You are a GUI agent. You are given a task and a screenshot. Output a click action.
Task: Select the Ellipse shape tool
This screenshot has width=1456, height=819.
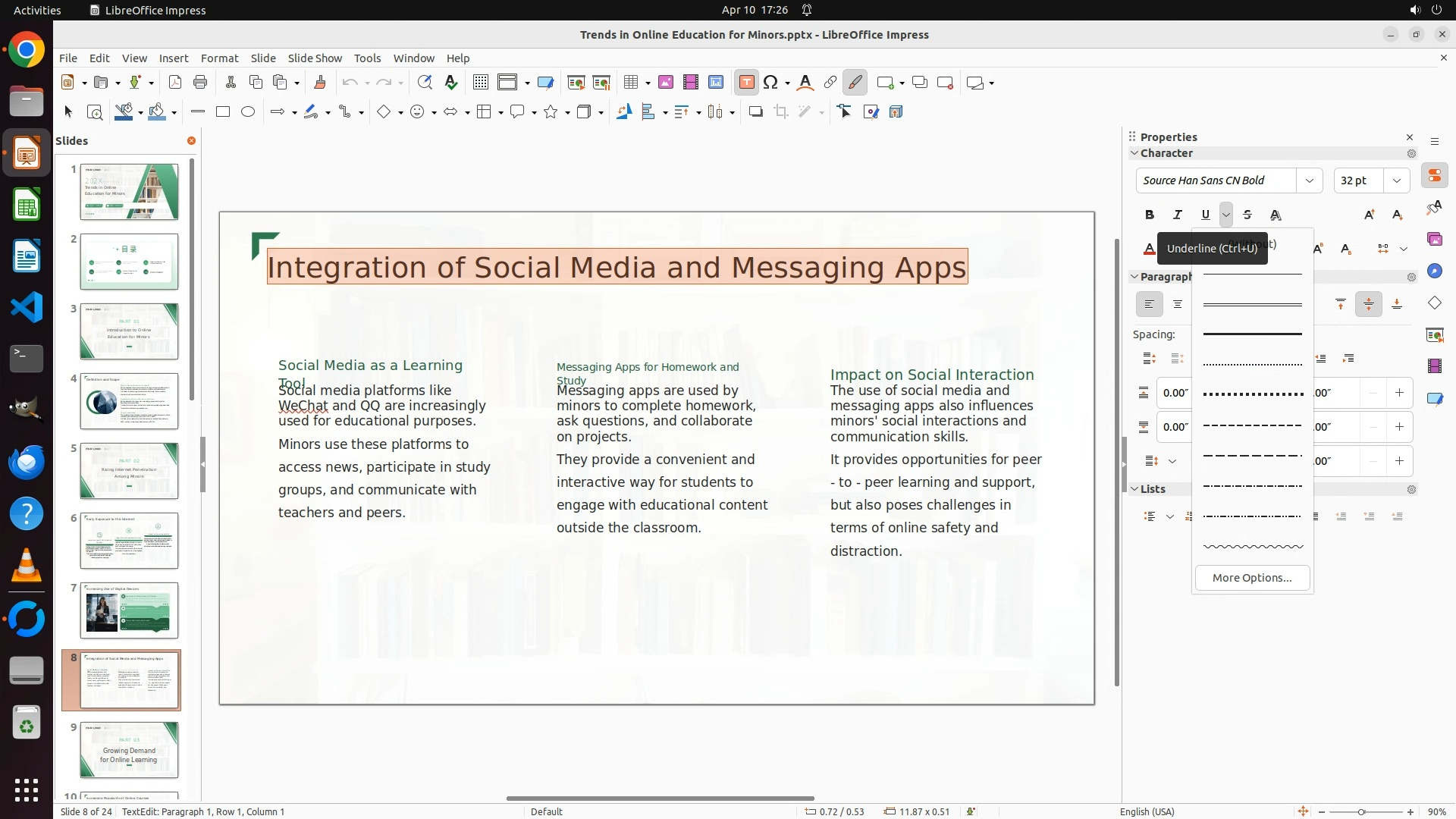(x=248, y=112)
